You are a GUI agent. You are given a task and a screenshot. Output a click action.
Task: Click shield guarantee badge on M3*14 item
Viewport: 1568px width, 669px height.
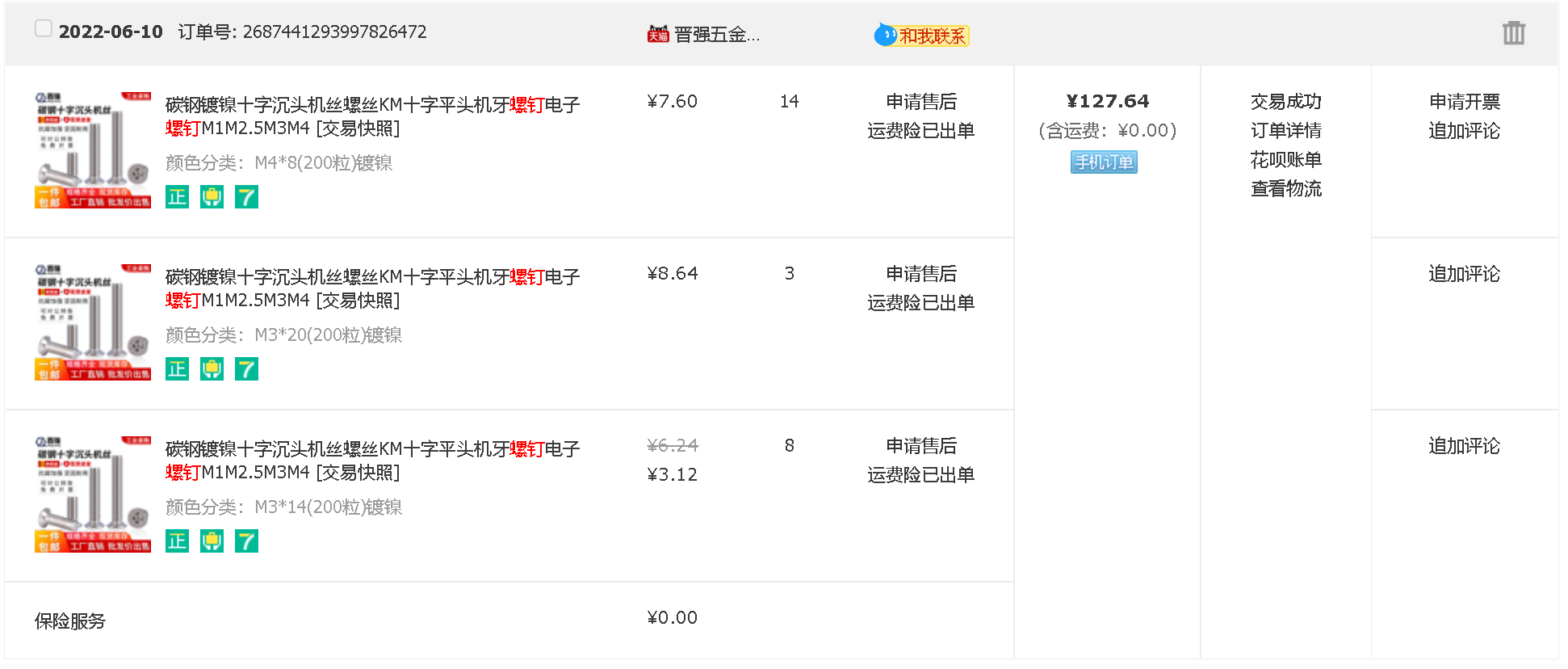tap(212, 541)
